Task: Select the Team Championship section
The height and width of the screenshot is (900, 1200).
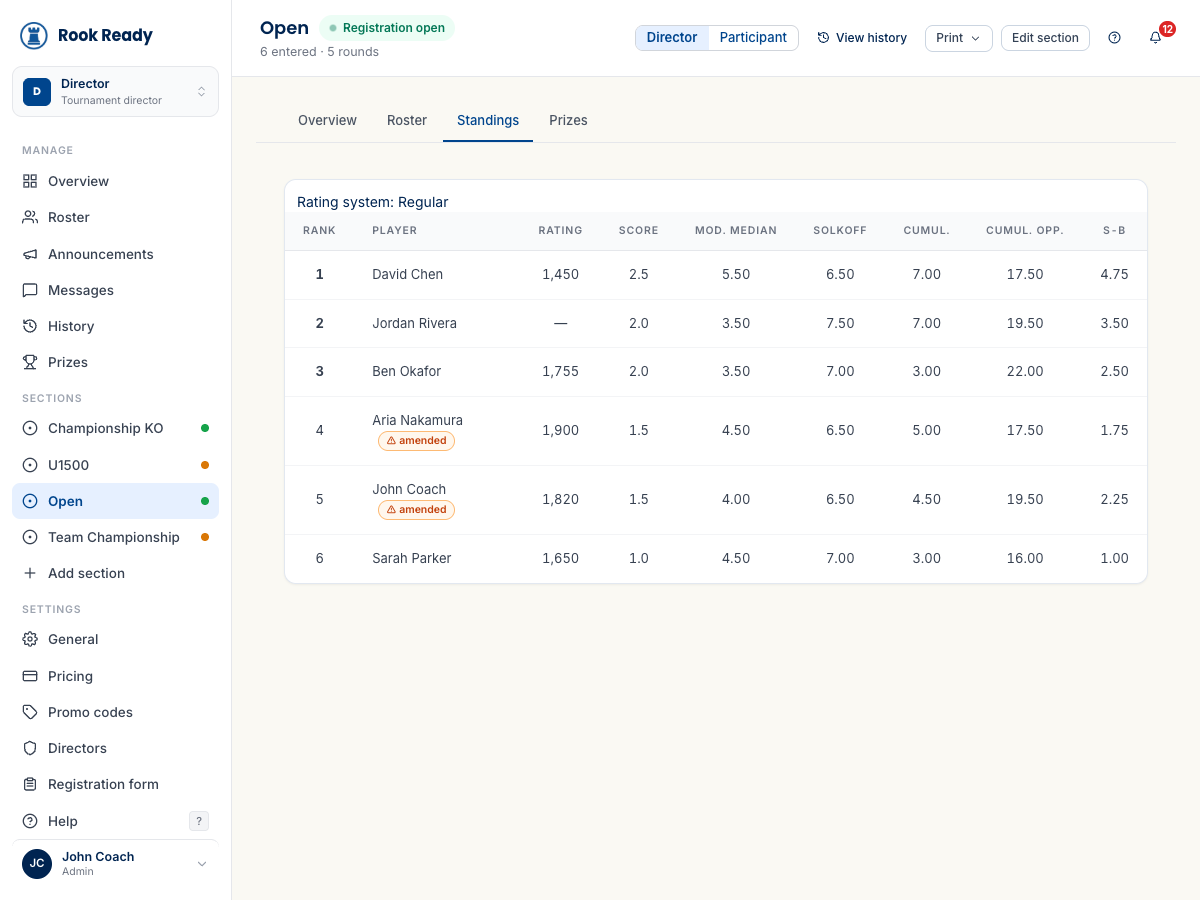Action: [115, 537]
